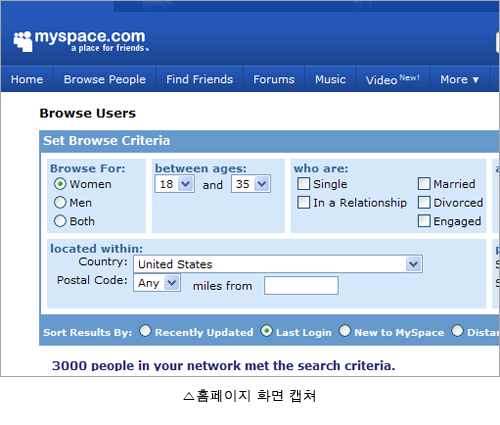Check the Divorced option
This screenshot has width=500, height=425.
click(x=424, y=202)
